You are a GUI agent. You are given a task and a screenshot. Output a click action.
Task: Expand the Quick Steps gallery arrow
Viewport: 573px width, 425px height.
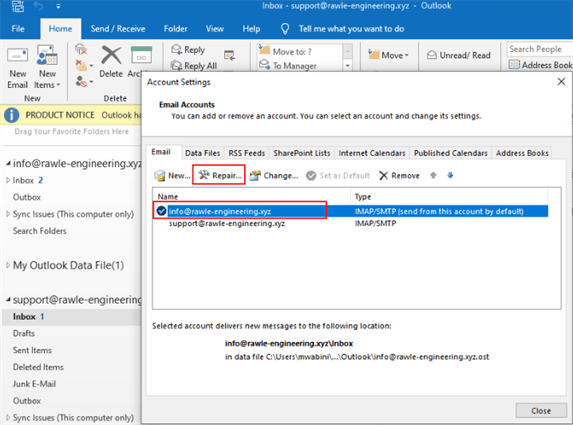(x=348, y=66)
